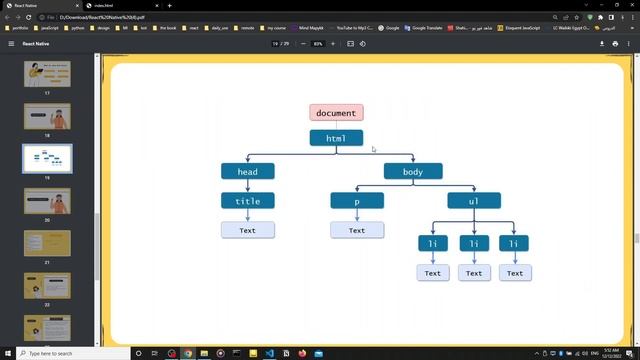640x360 pixels.
Task: Click the taskbar clock and date
Action: 611,353
